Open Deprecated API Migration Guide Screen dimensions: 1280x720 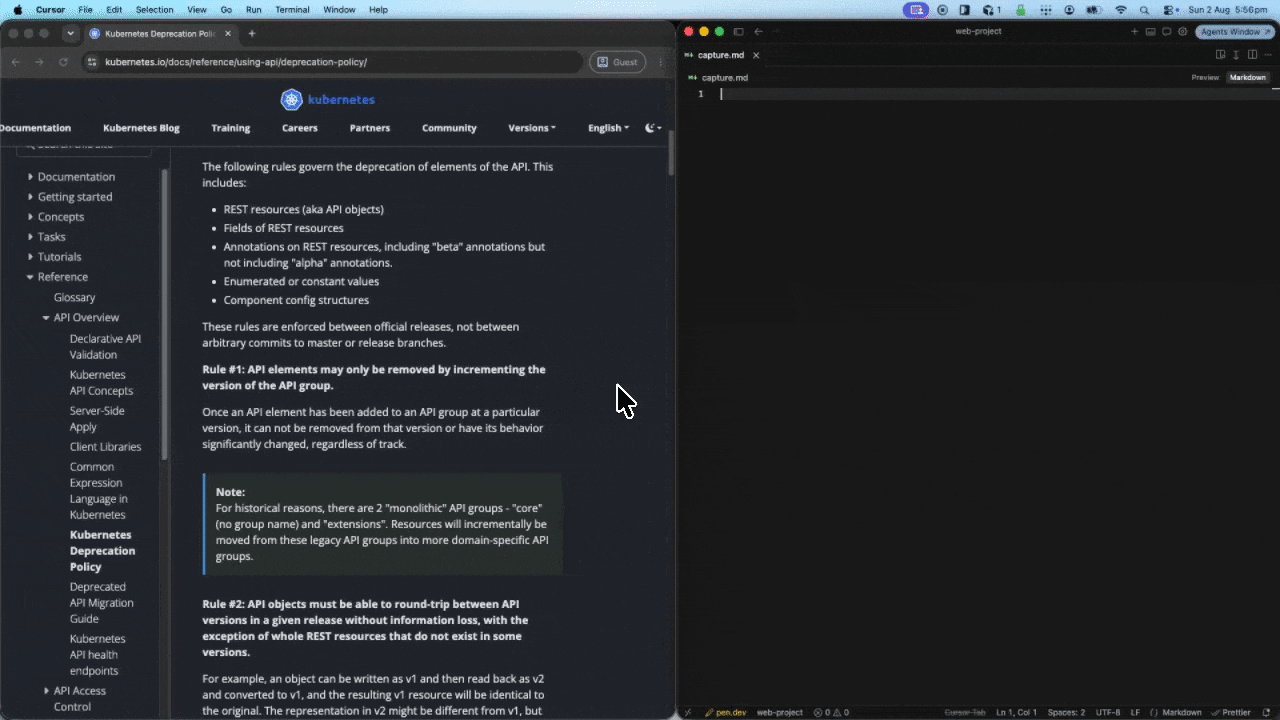click(x=101, y=602)
